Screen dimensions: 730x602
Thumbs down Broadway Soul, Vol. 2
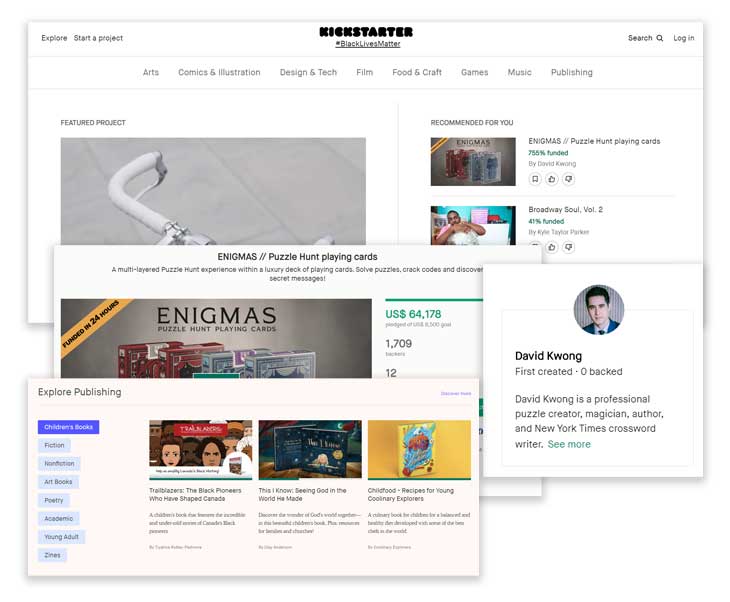click(x=568, y=247)
